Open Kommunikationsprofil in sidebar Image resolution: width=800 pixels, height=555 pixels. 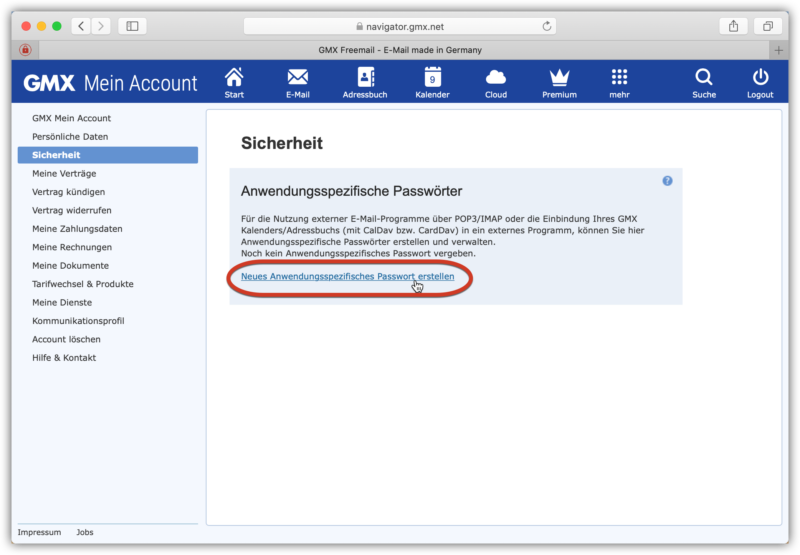pyautogui.click(x=78, y=320)
